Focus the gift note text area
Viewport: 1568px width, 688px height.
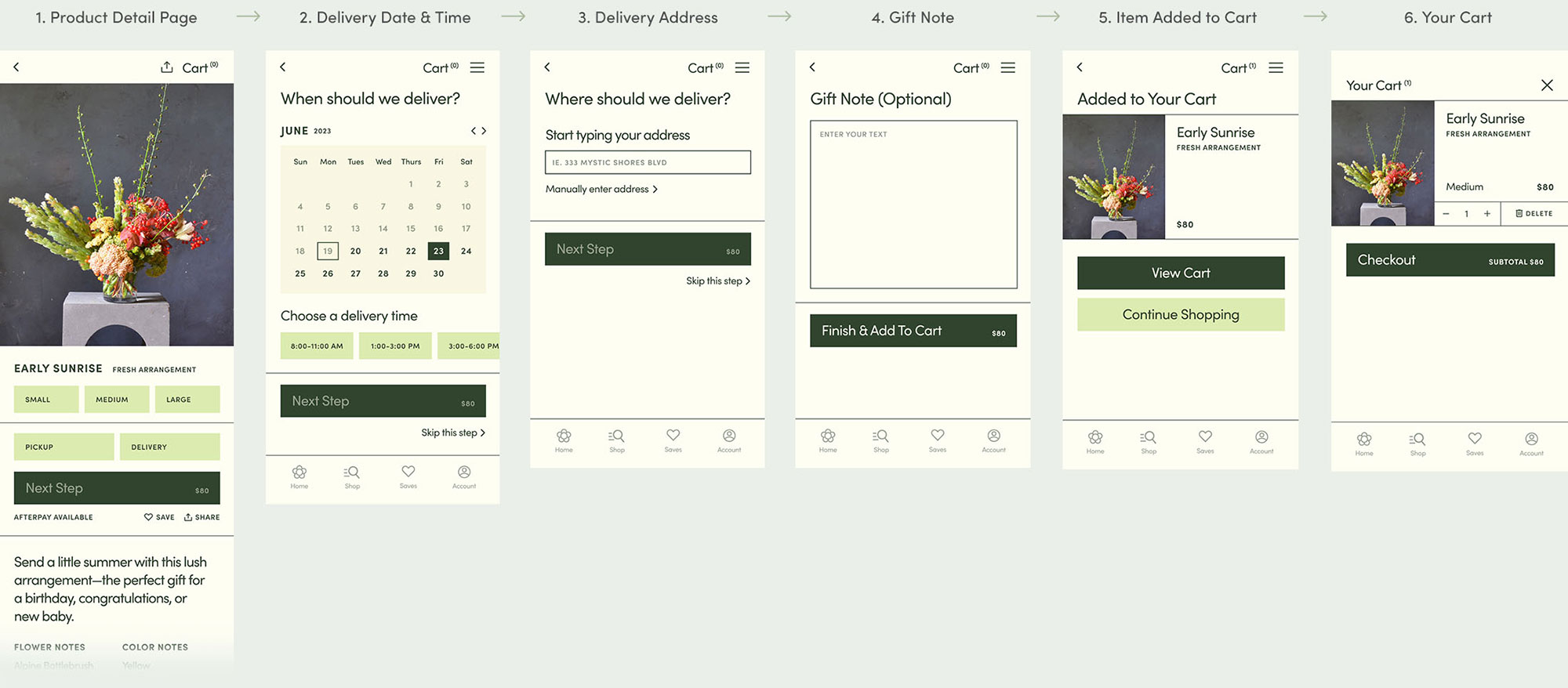click(x=913, y=205)
